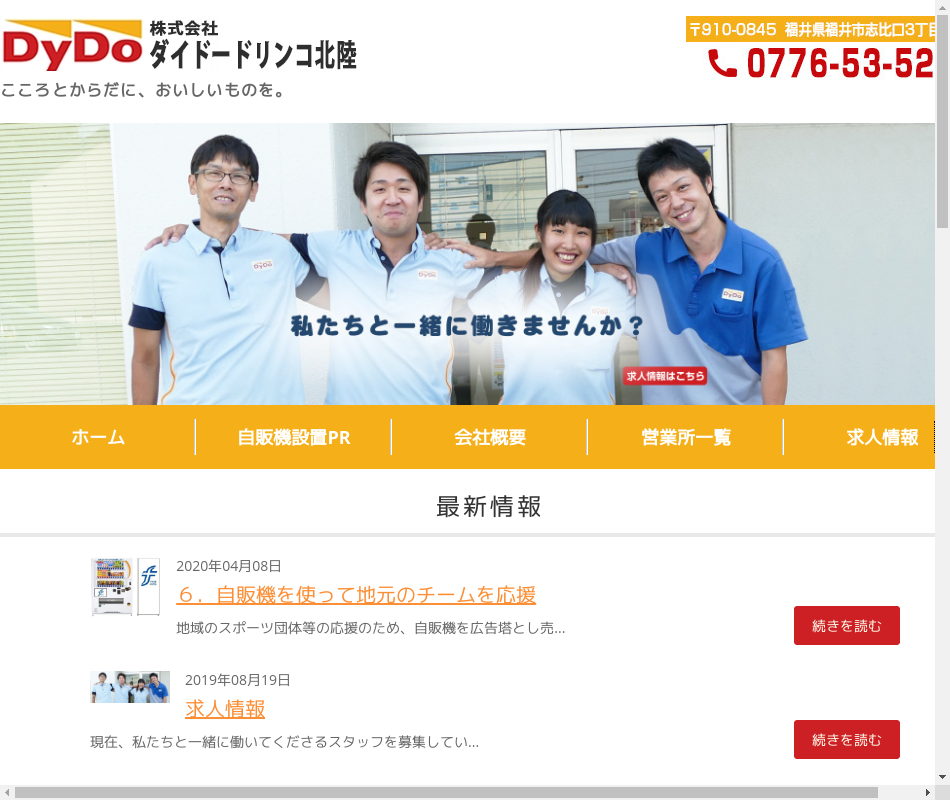Open the staff photo thumbnail for 求人情報
Screen dimensions: 950x800
130,688
